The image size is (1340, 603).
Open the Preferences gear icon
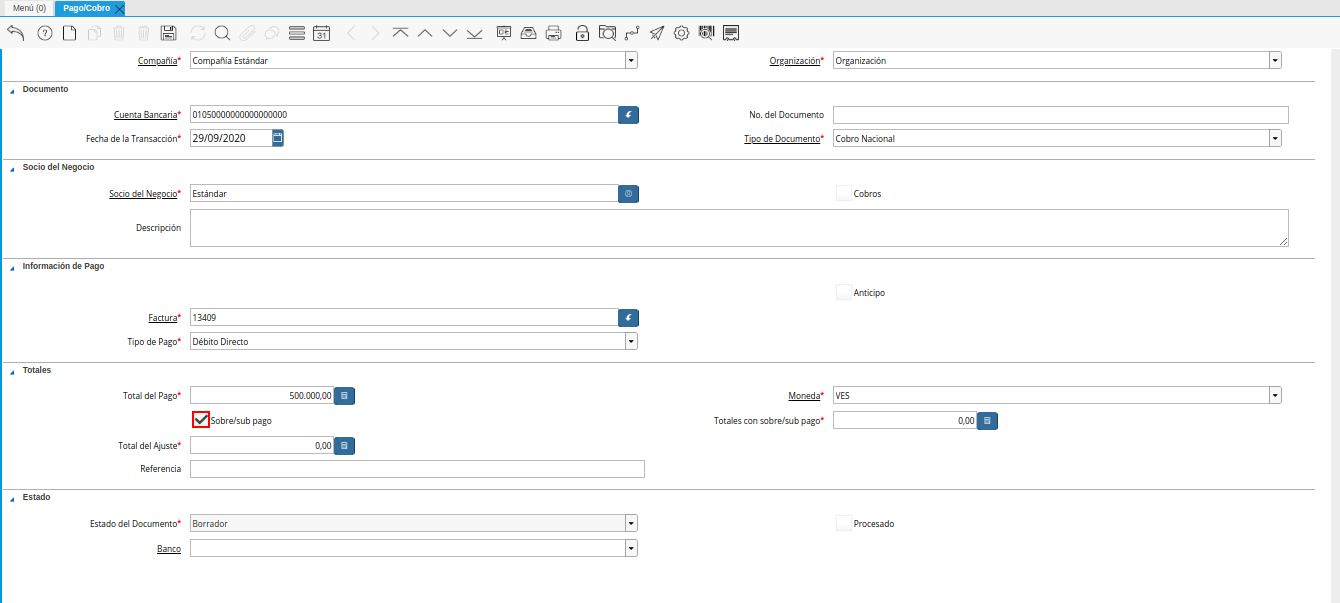681,32
